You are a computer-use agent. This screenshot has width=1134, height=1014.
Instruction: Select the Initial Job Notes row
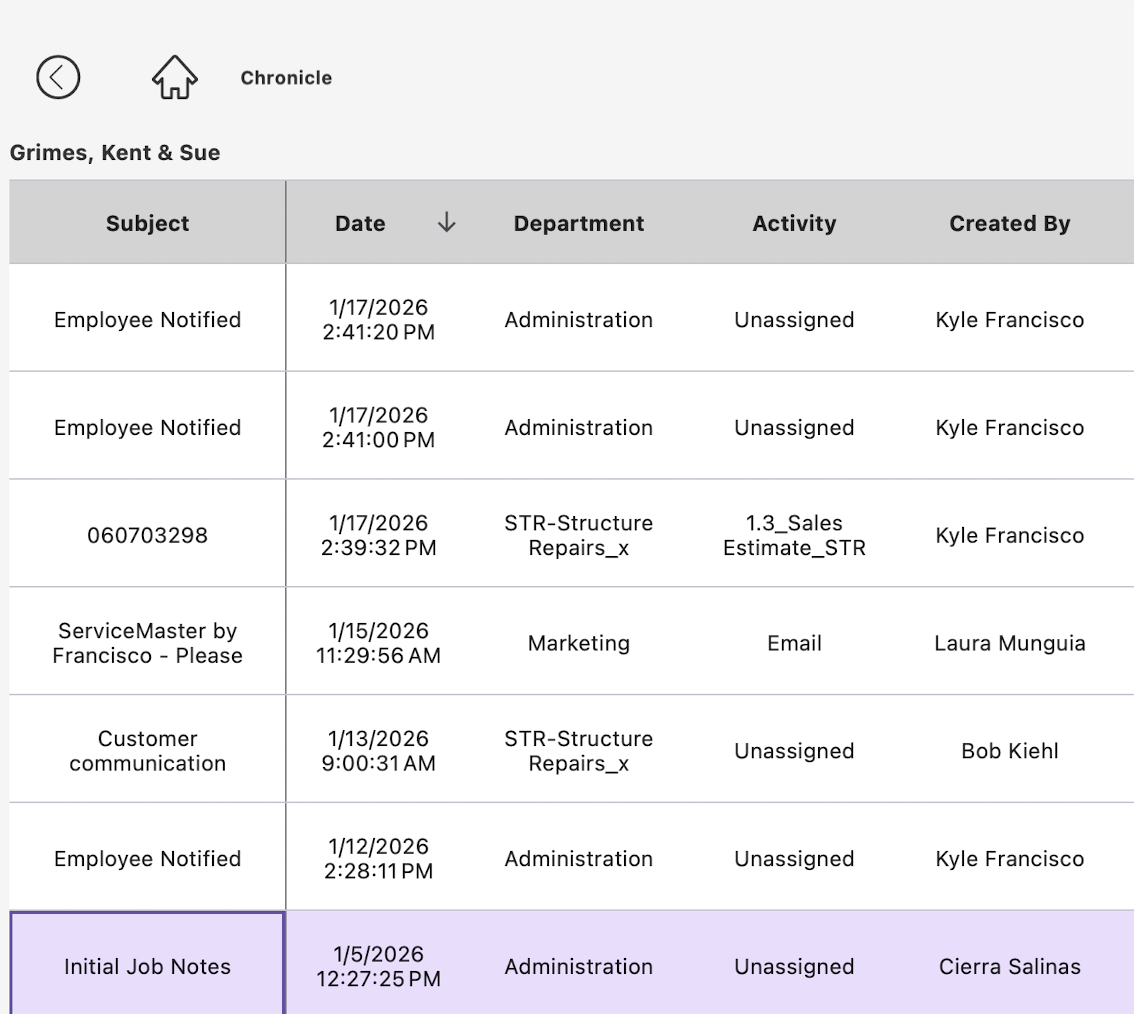tap(147, 967)
